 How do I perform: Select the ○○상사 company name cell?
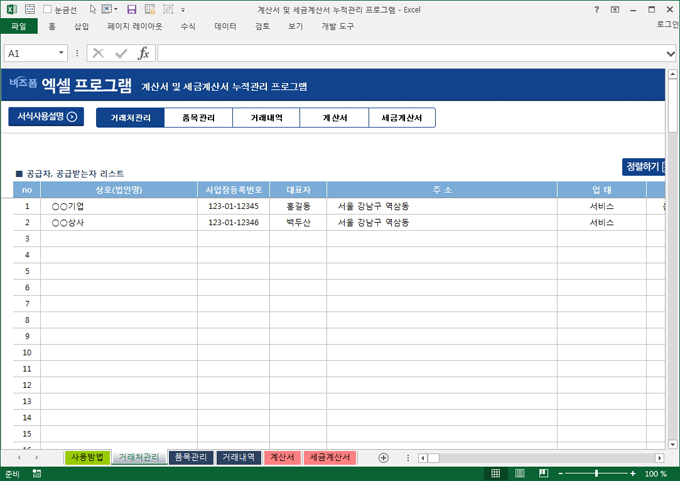click(119, 223)
